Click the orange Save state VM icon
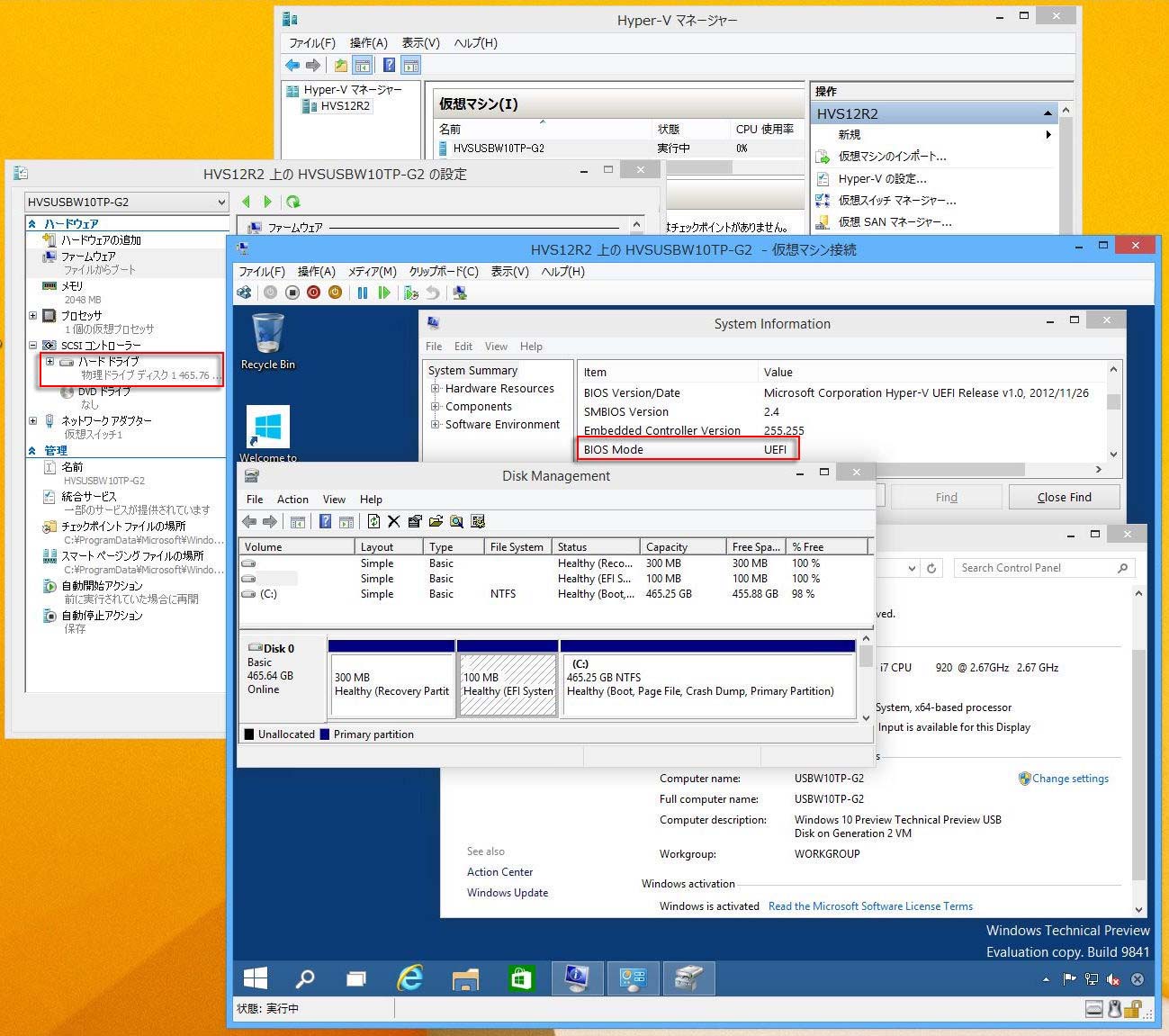 click(x=335, y=293)
